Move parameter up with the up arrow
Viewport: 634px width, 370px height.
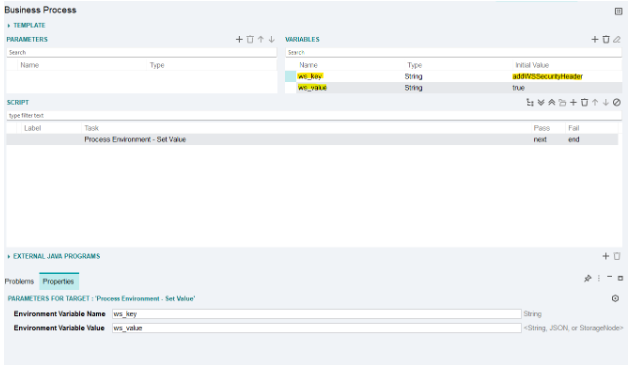coord(261,39)
